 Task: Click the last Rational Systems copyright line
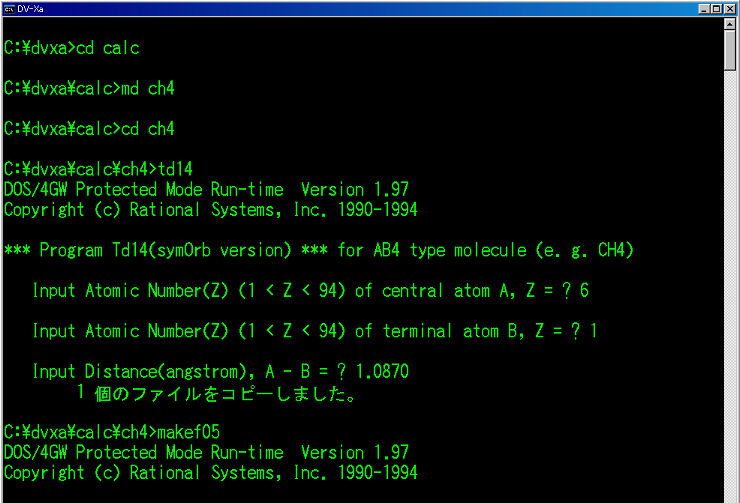[x=210, y=472]
